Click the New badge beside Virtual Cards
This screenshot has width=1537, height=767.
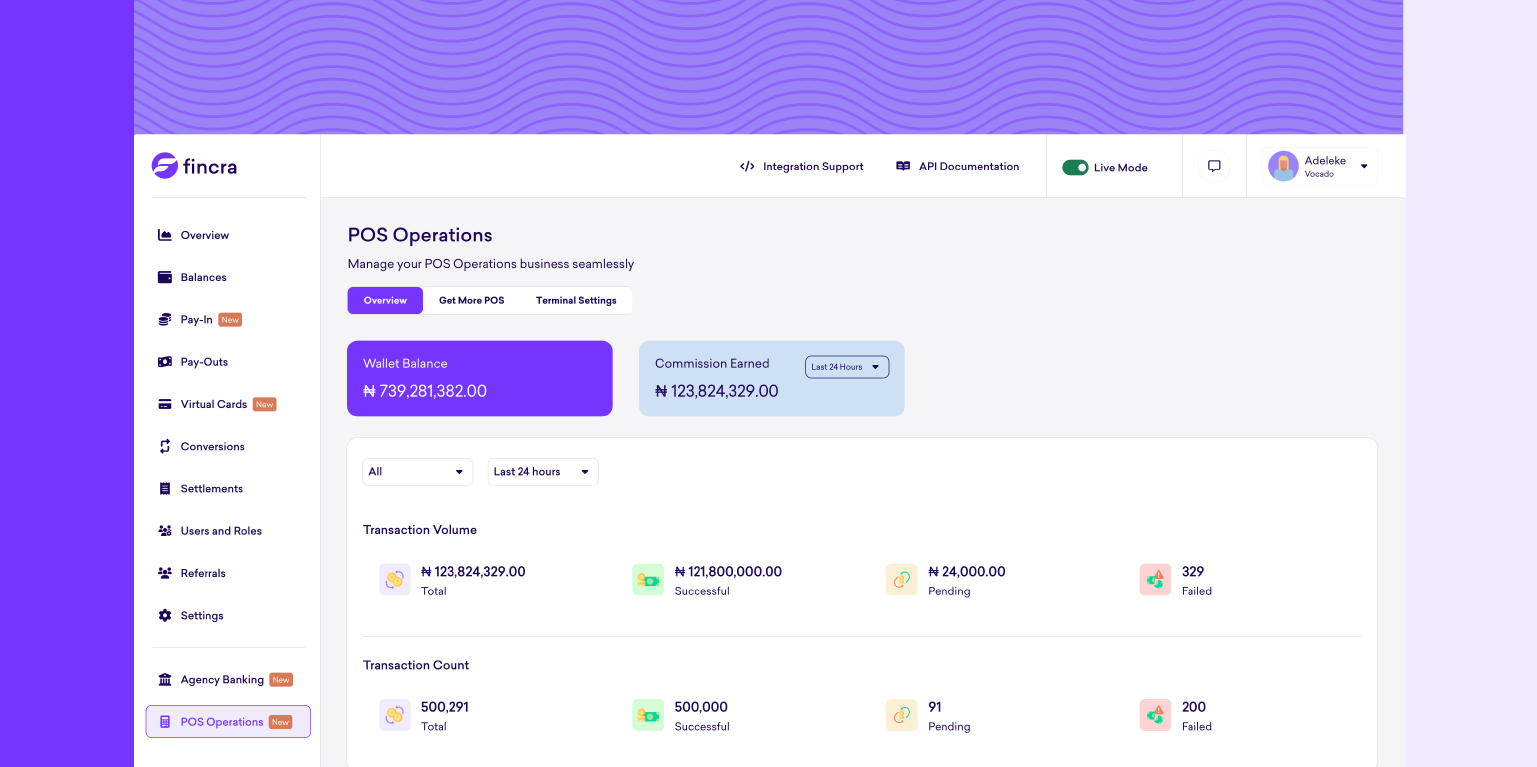[264, 404]
